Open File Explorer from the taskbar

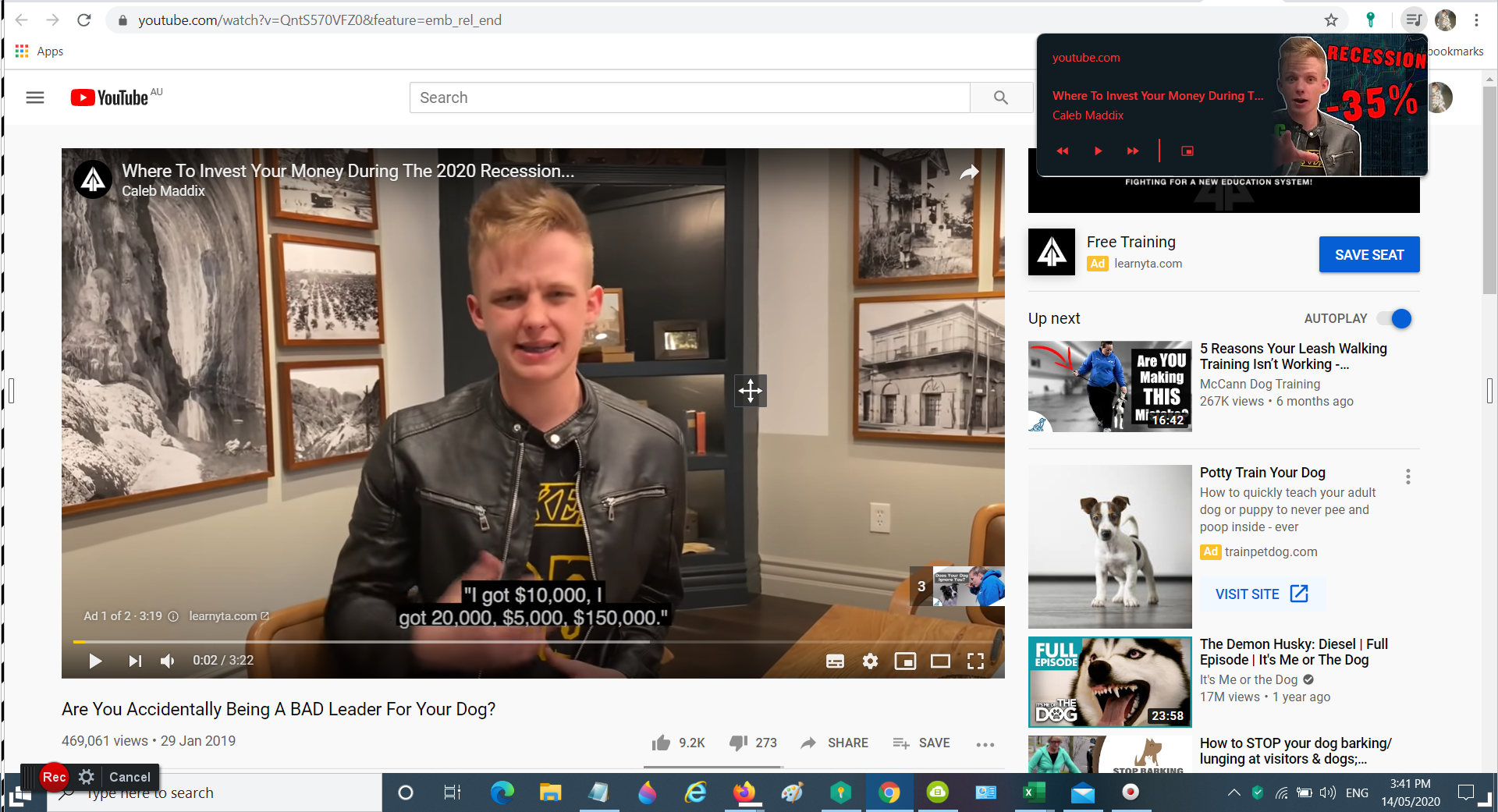tap(551, 792)
